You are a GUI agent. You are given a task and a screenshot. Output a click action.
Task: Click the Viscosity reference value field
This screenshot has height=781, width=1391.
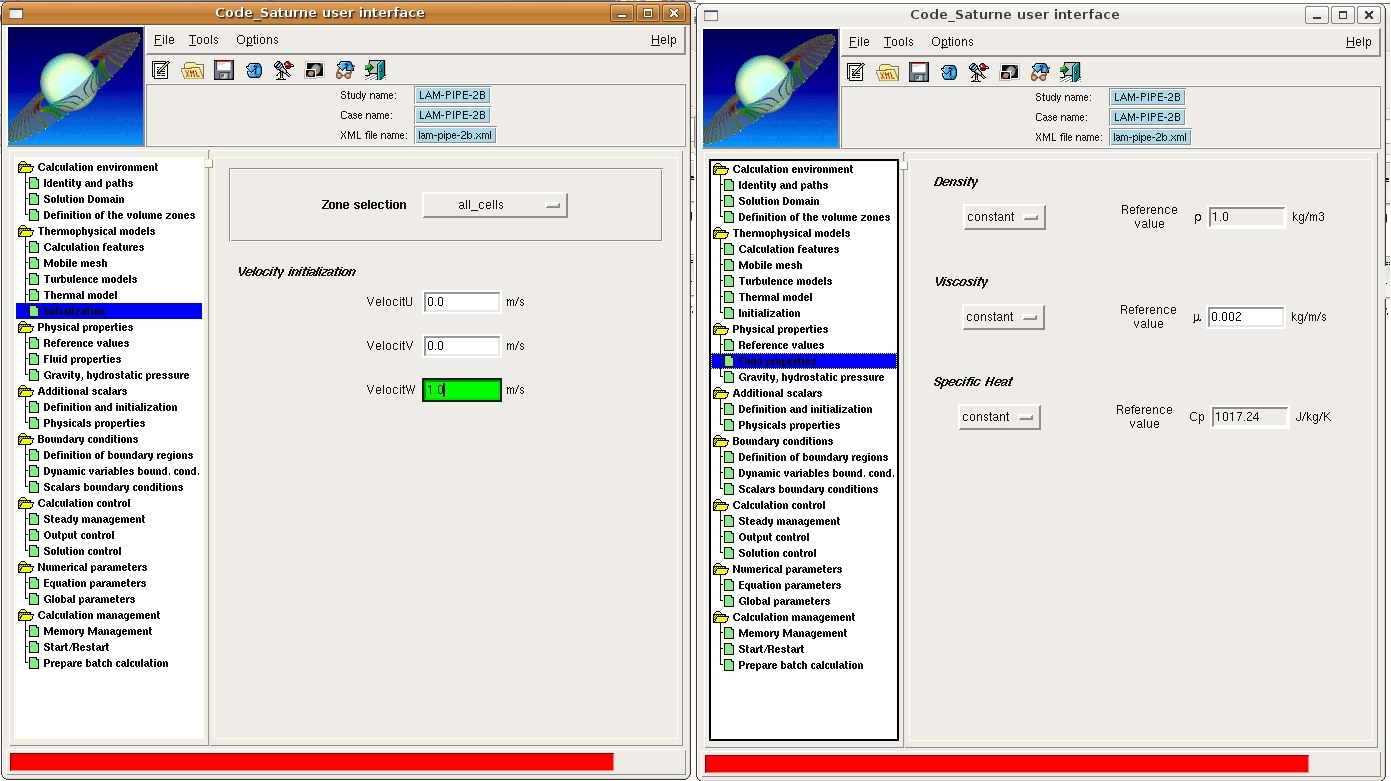coord(1246,317)
